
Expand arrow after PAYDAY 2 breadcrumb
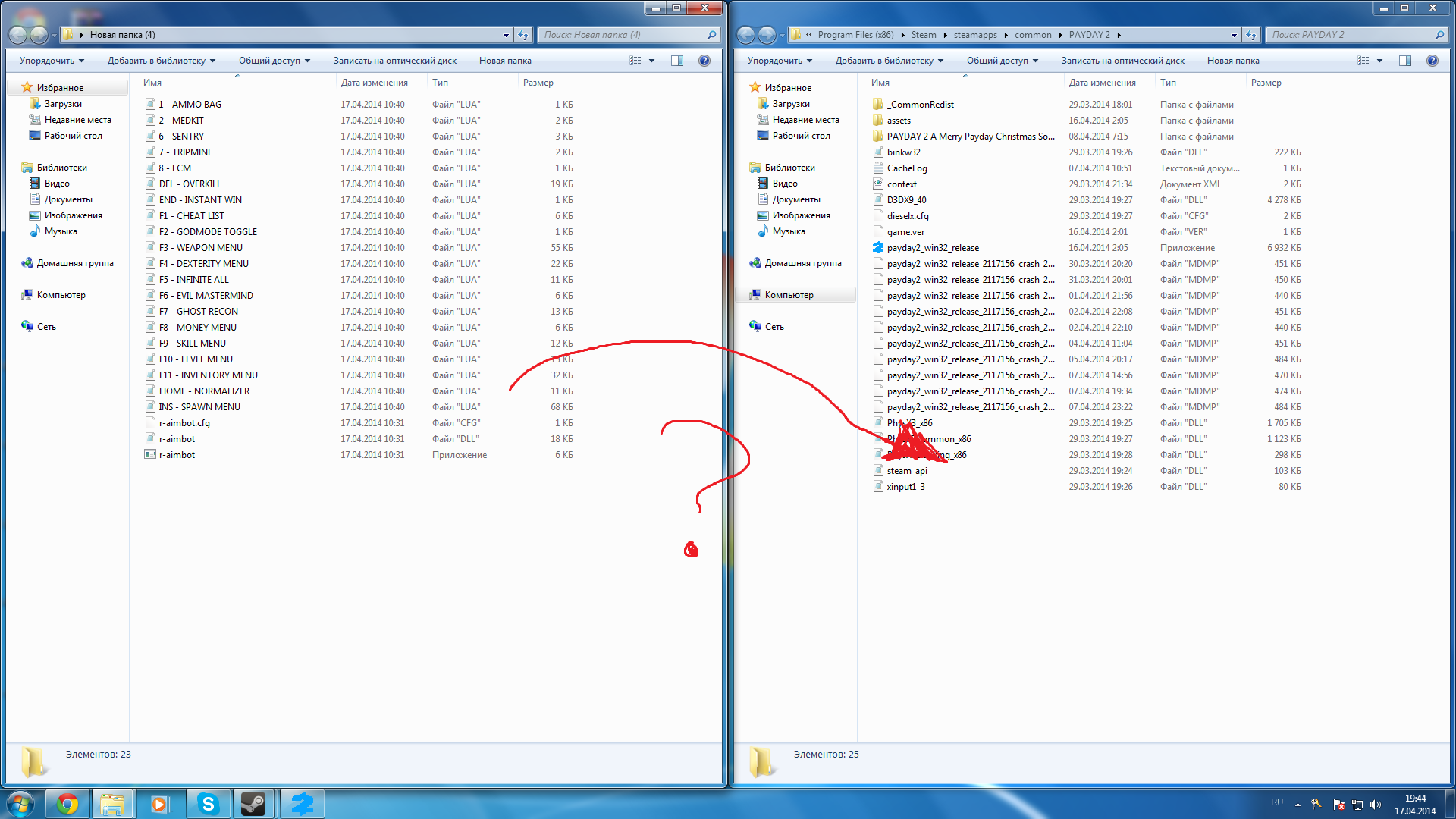[x=1119, y=35]
